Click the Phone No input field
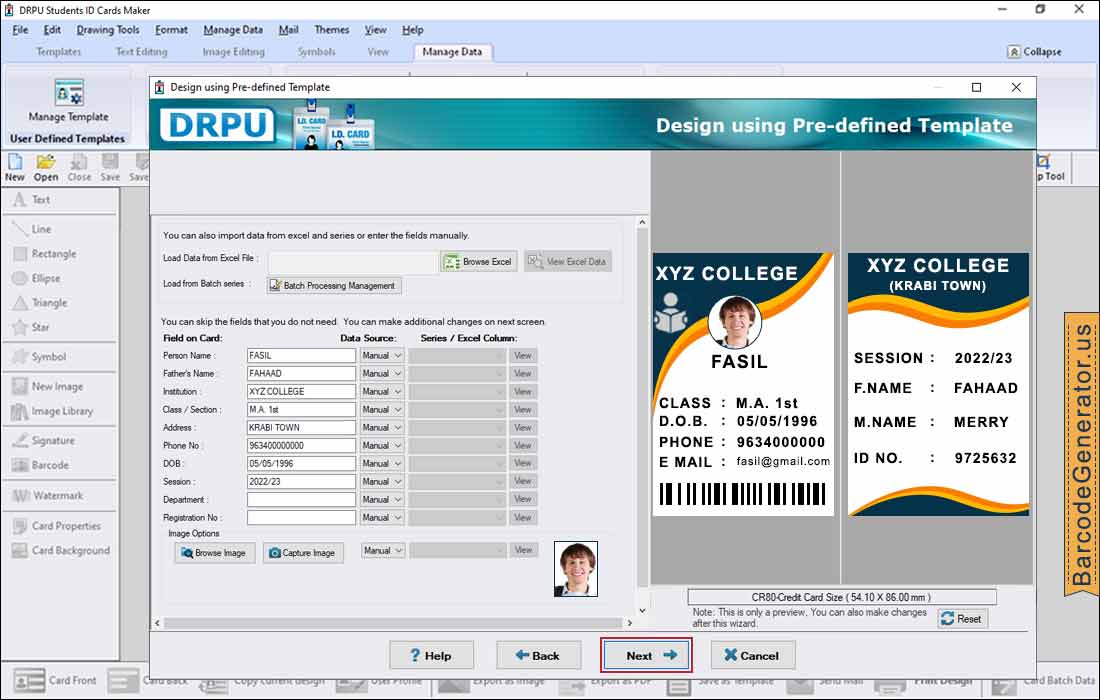This screenshot has width=1100, height=700. click(302, 445)
